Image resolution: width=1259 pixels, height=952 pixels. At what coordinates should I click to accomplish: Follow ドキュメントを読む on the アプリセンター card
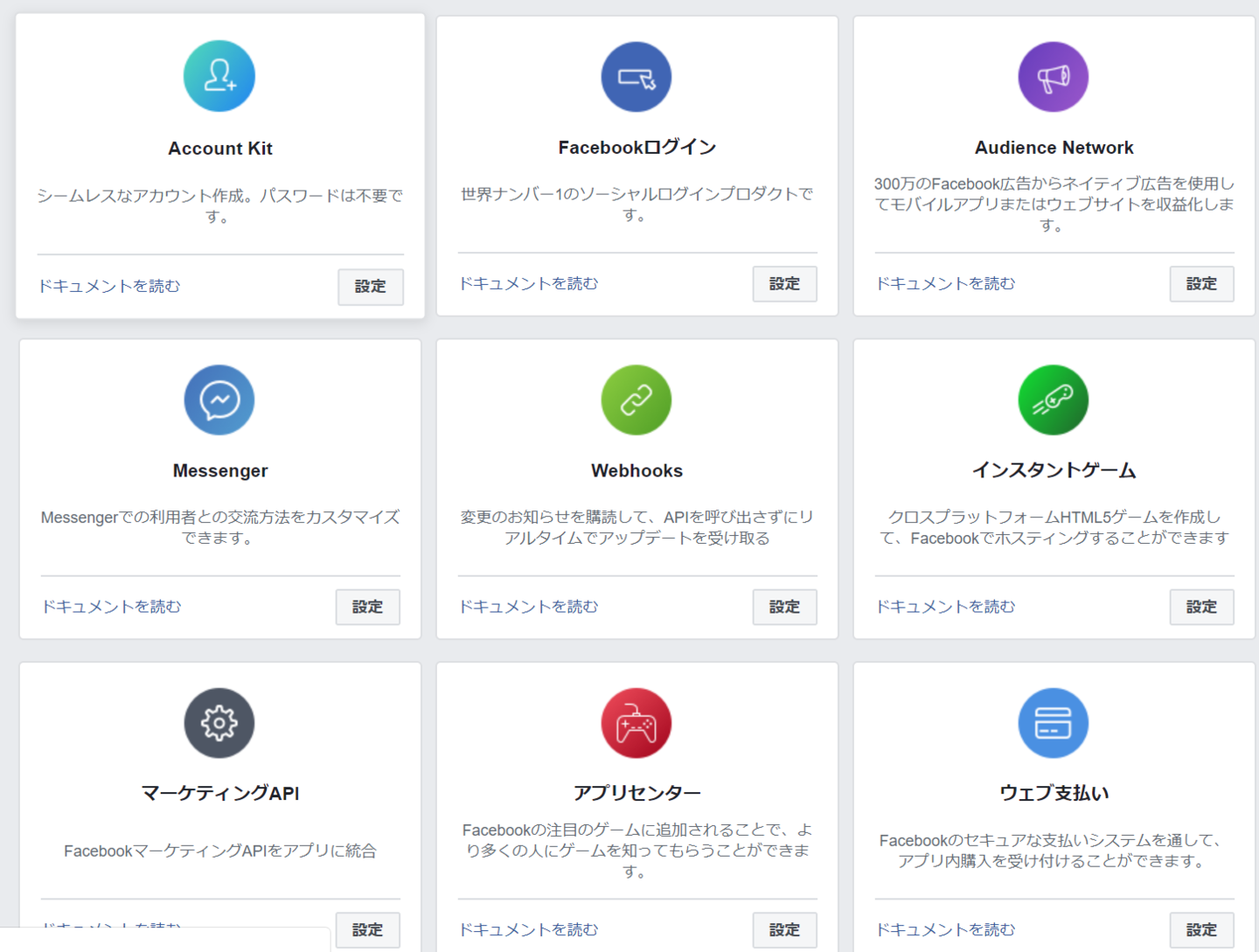pos(529,929)
